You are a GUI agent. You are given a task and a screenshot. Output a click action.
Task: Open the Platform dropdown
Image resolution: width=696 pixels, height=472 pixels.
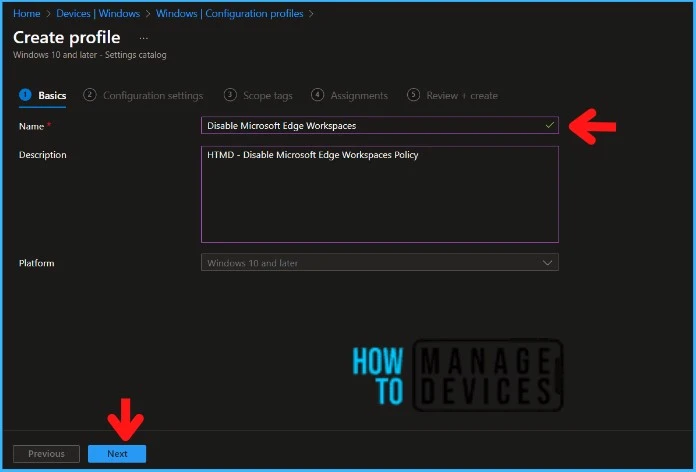380,262
